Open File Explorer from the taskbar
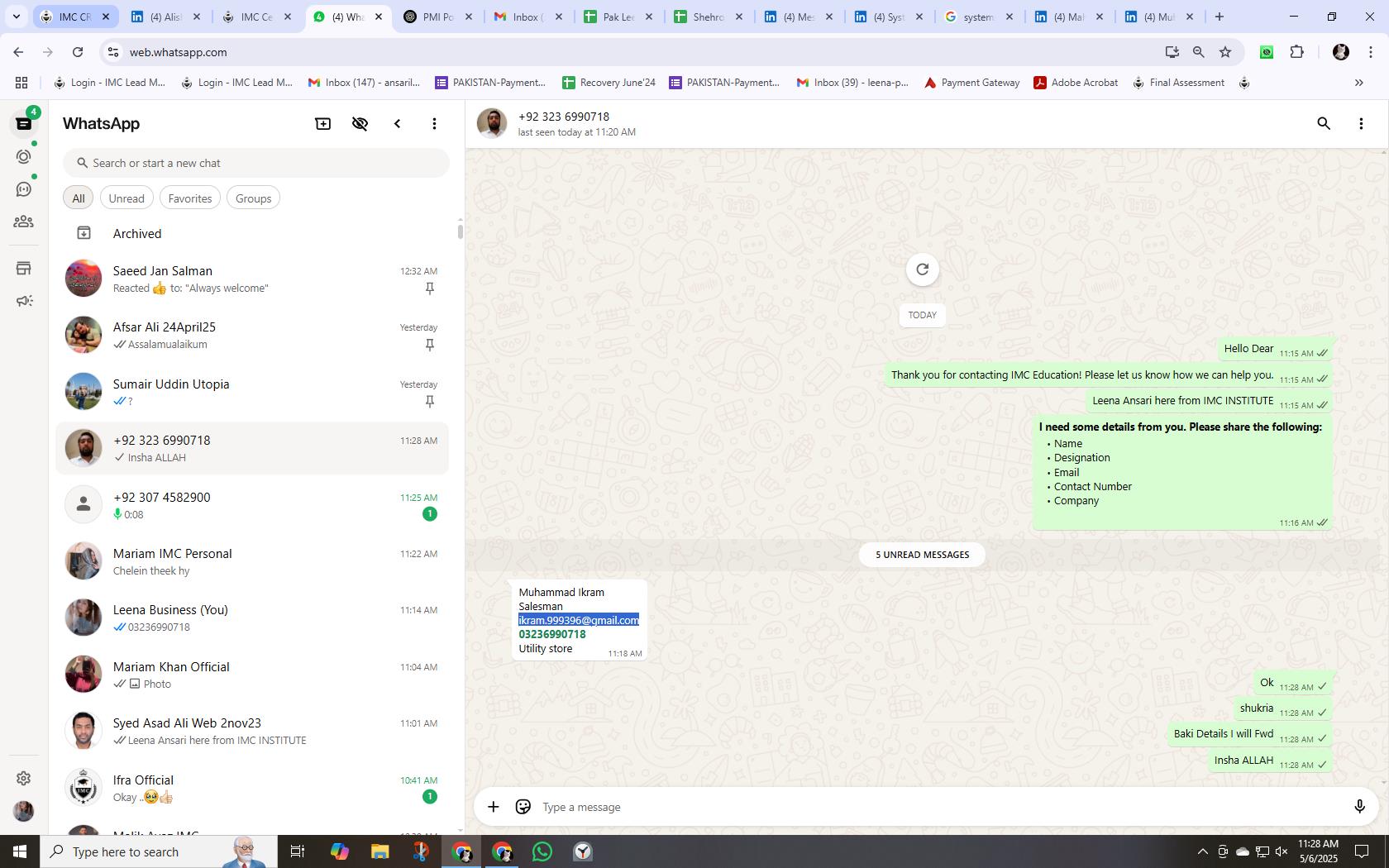Screen dimensions: 1389x868 [x=379, y=851]
